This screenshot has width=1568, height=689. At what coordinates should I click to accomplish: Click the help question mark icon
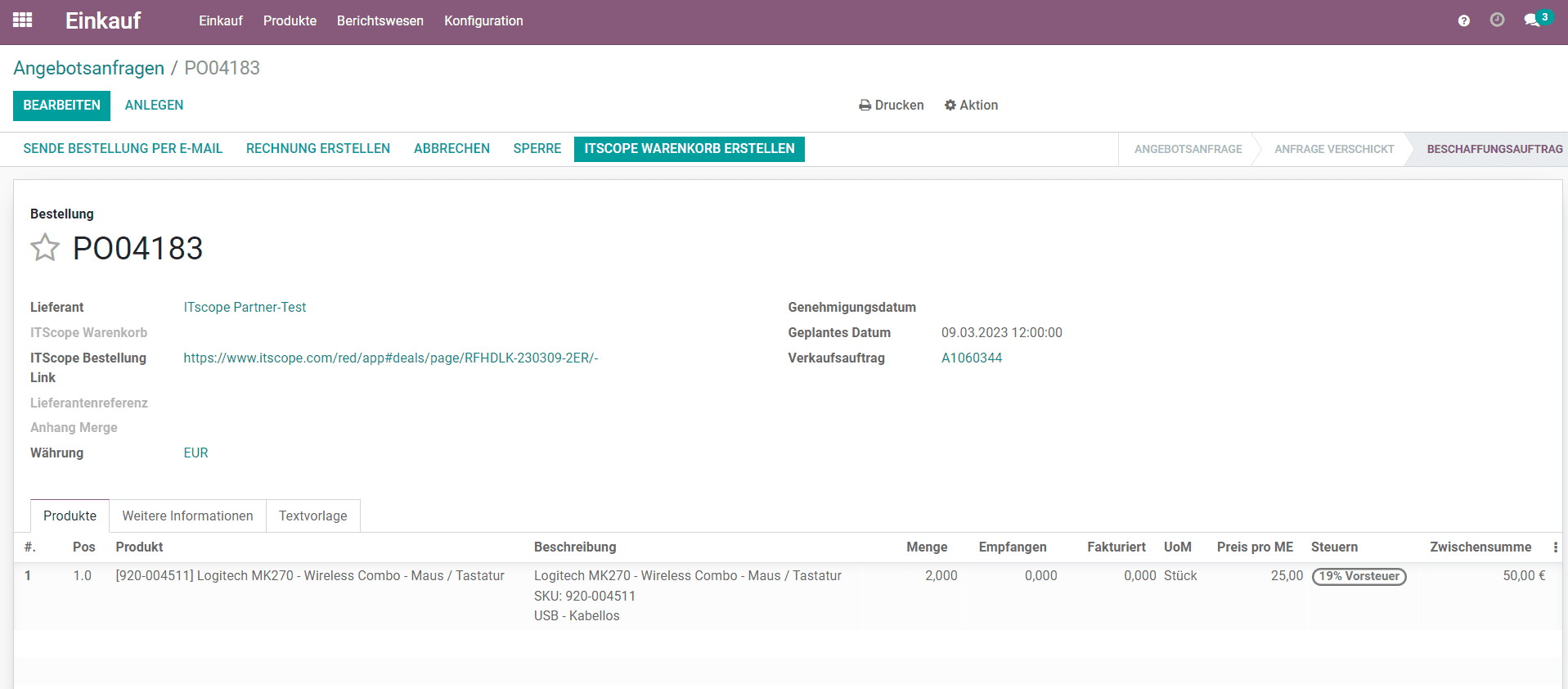tap(1463, 20)
